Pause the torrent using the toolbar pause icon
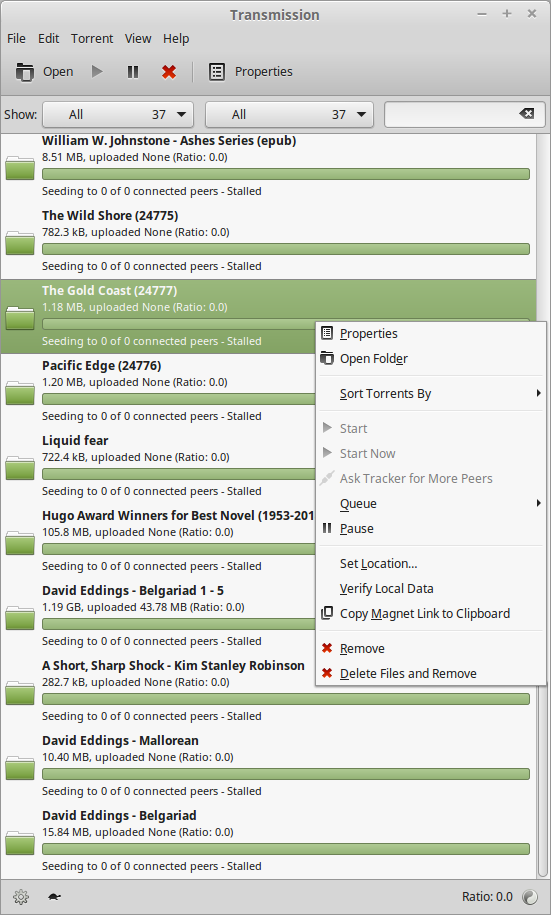551x915 pixels. tap(133, 72)
